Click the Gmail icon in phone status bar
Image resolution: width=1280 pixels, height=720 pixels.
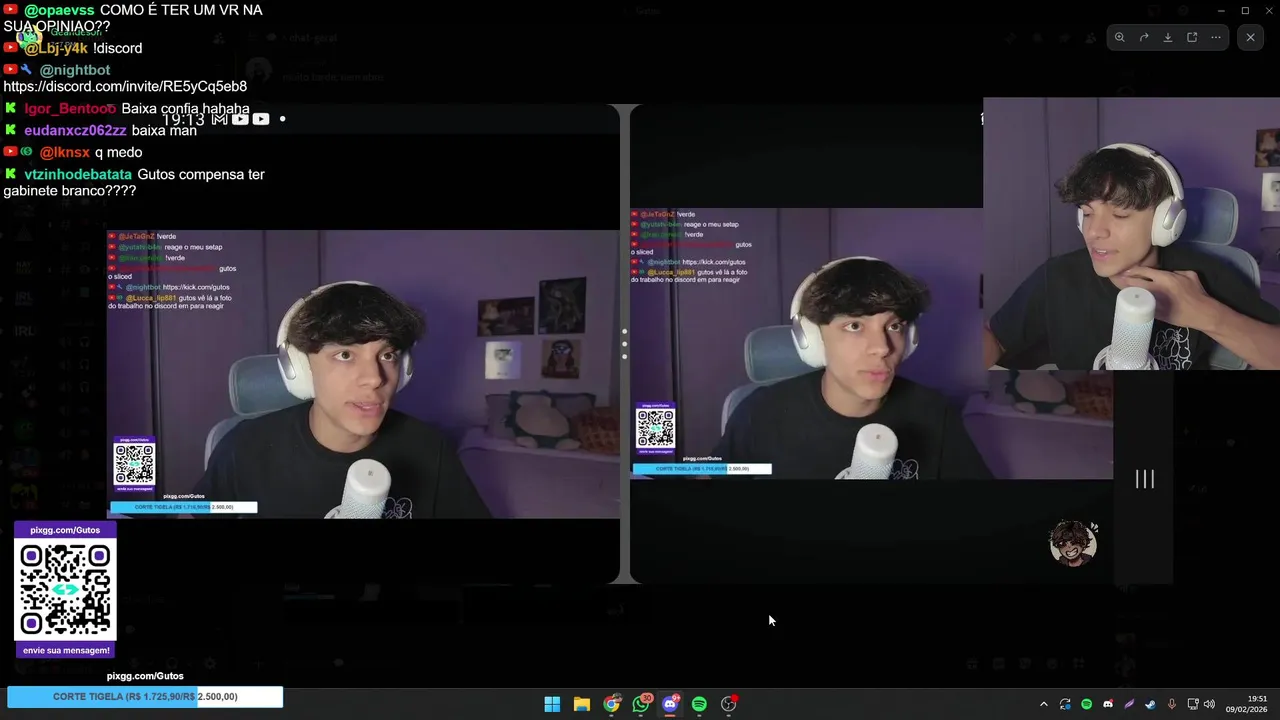[x=220, y=119]
